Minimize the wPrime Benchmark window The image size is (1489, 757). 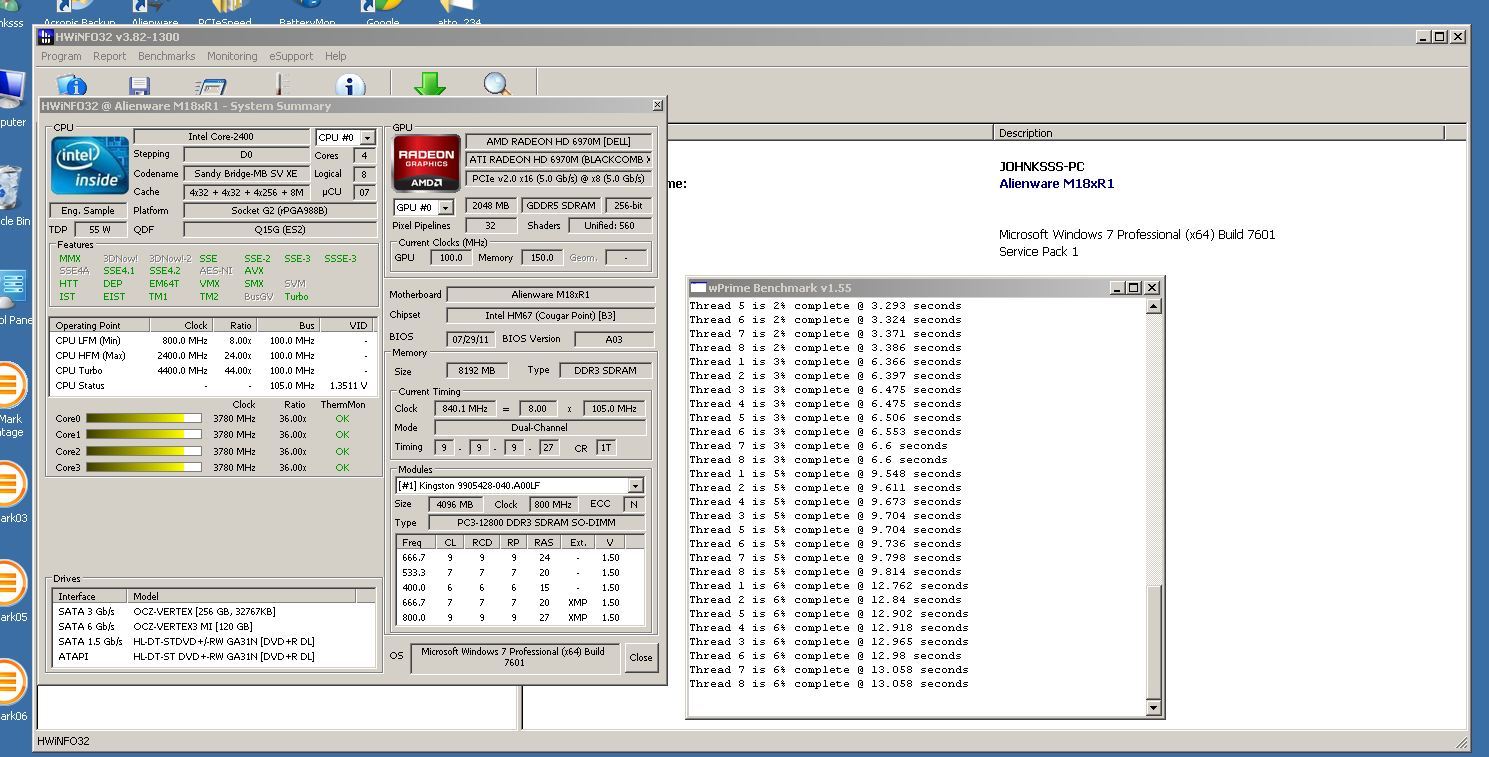tap(1116, 288)
